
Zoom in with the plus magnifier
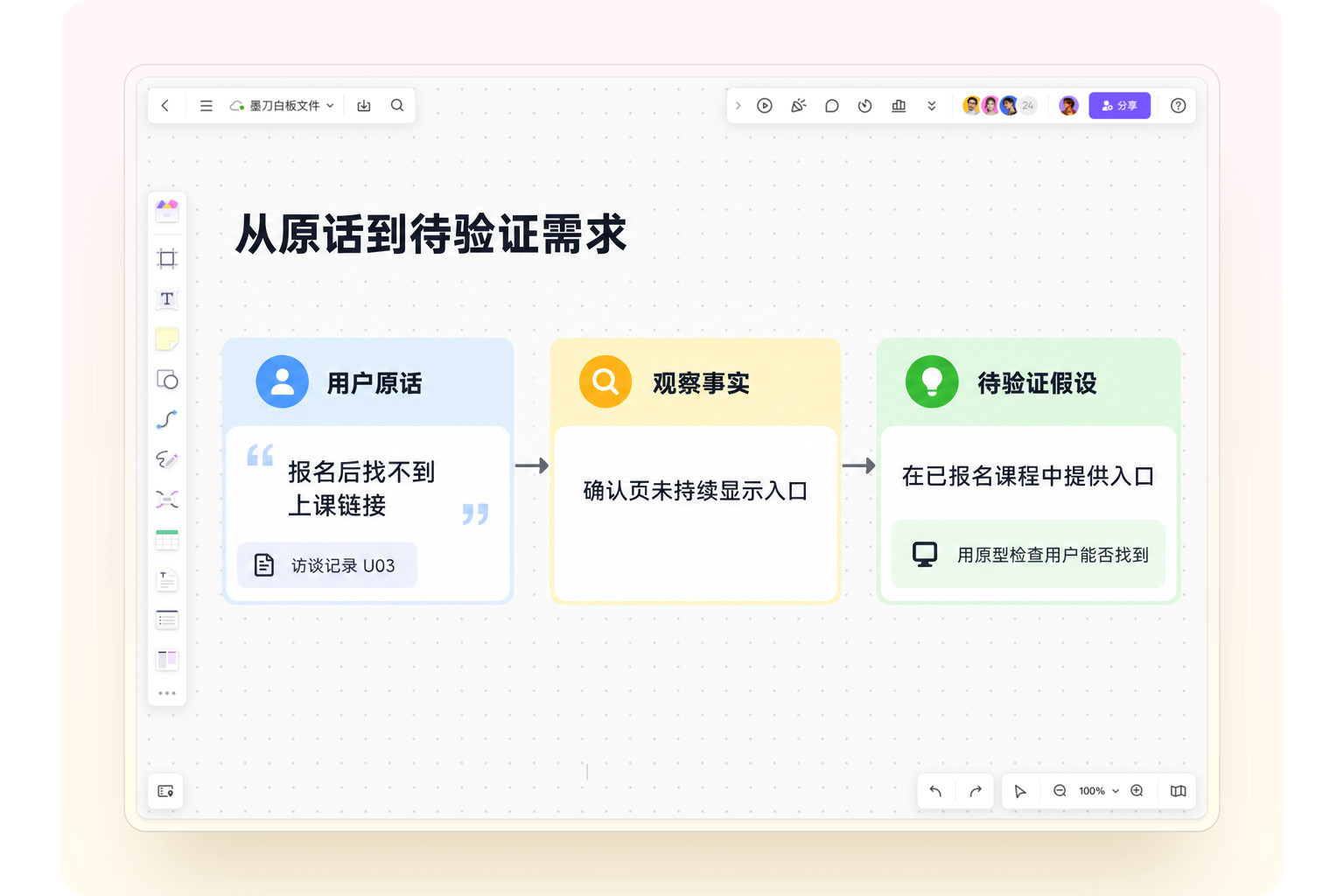click(x=1137, y=791)
